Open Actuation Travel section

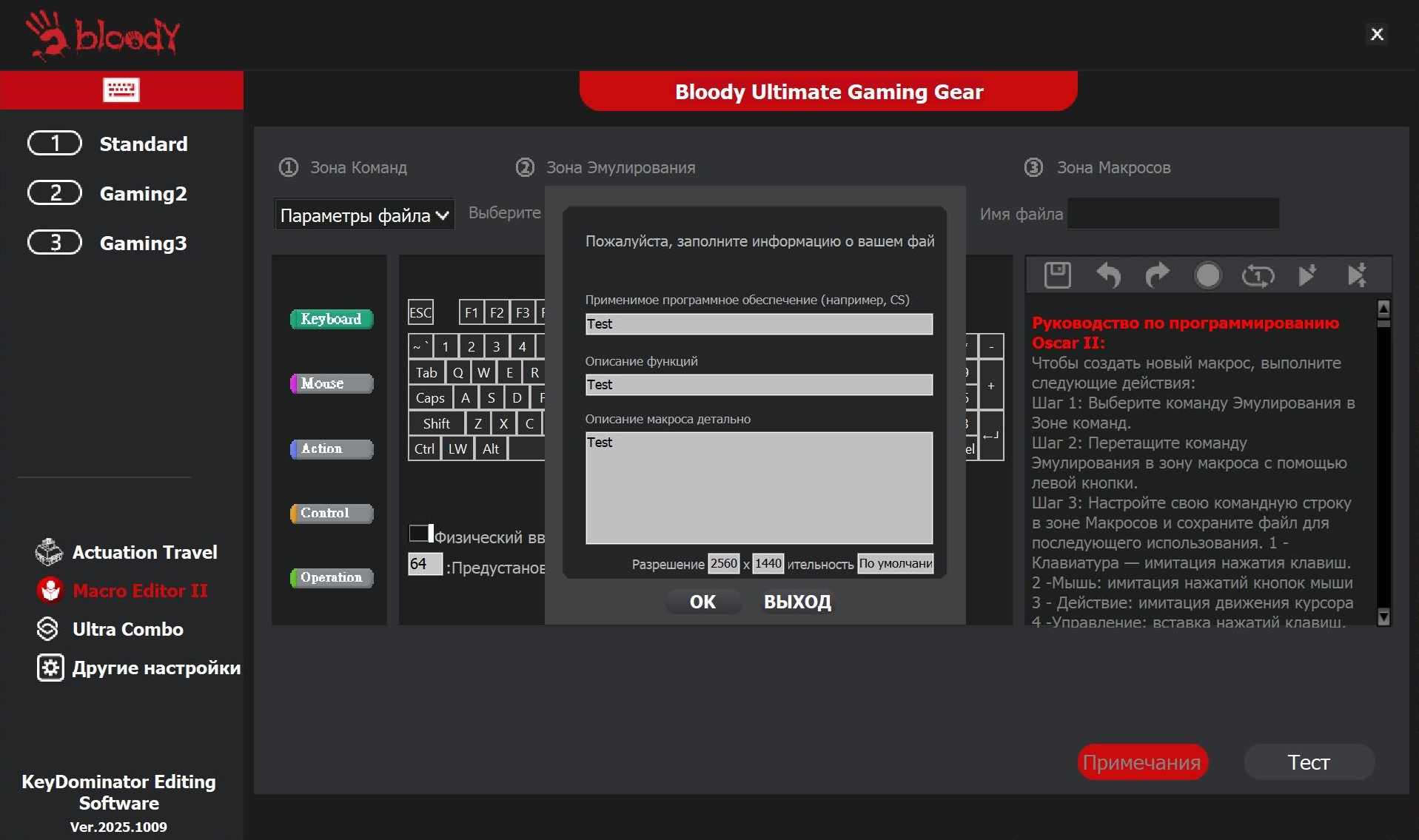(x=145, y=552)
